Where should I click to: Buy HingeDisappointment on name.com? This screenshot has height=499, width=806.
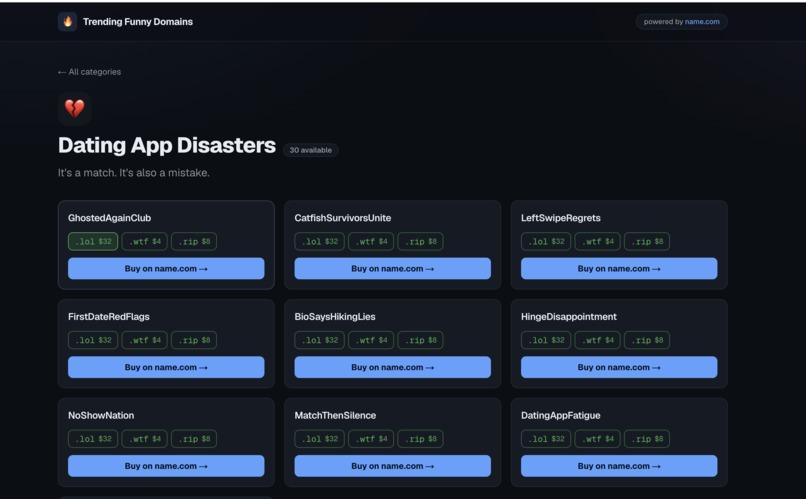[x=619, y=367]
